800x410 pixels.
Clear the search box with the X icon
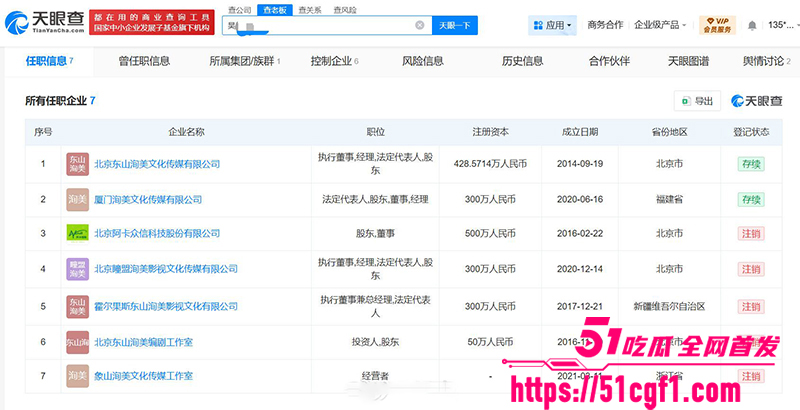419,25
